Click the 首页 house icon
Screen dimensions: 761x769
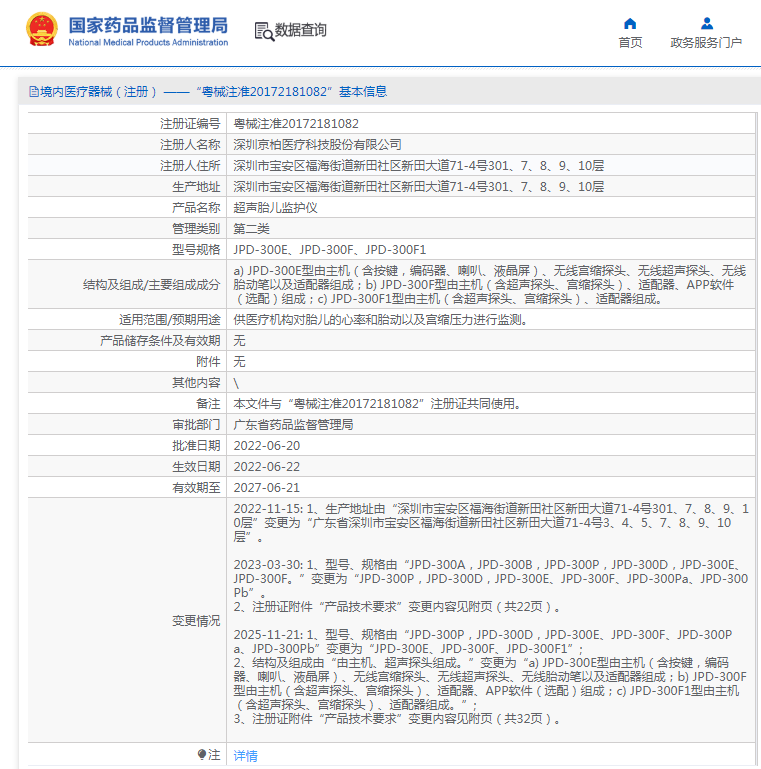tap(630, 23)
